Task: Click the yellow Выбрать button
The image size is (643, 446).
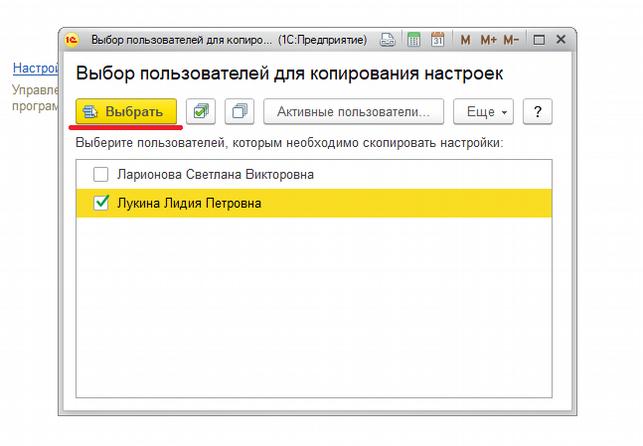Action: [x=126, y=112]
